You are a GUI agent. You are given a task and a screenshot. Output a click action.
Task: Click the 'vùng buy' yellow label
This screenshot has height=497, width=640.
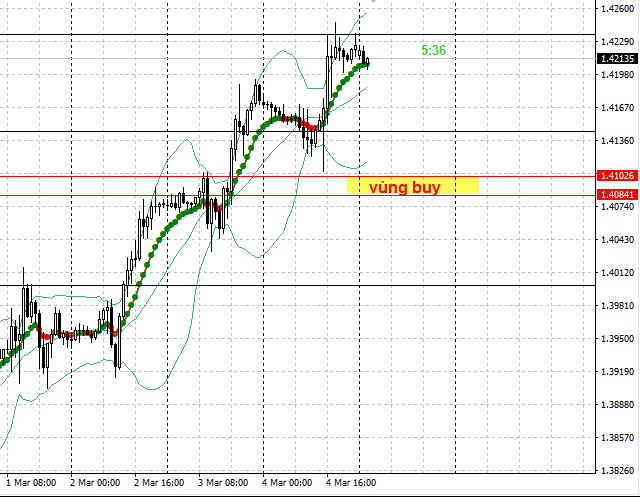pos(413,186)
